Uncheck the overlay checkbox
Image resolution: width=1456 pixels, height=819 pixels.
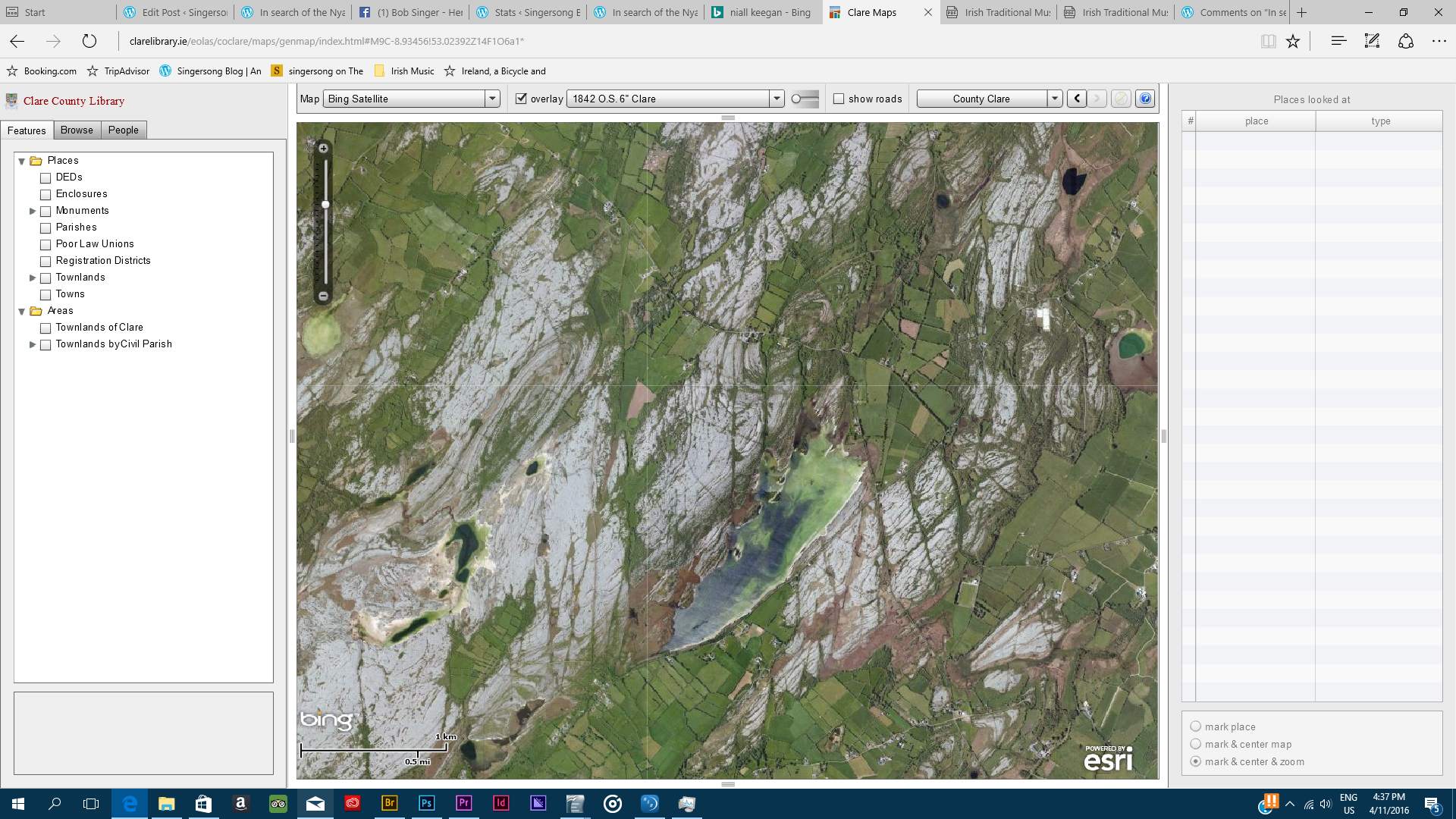tap(521, 99)
